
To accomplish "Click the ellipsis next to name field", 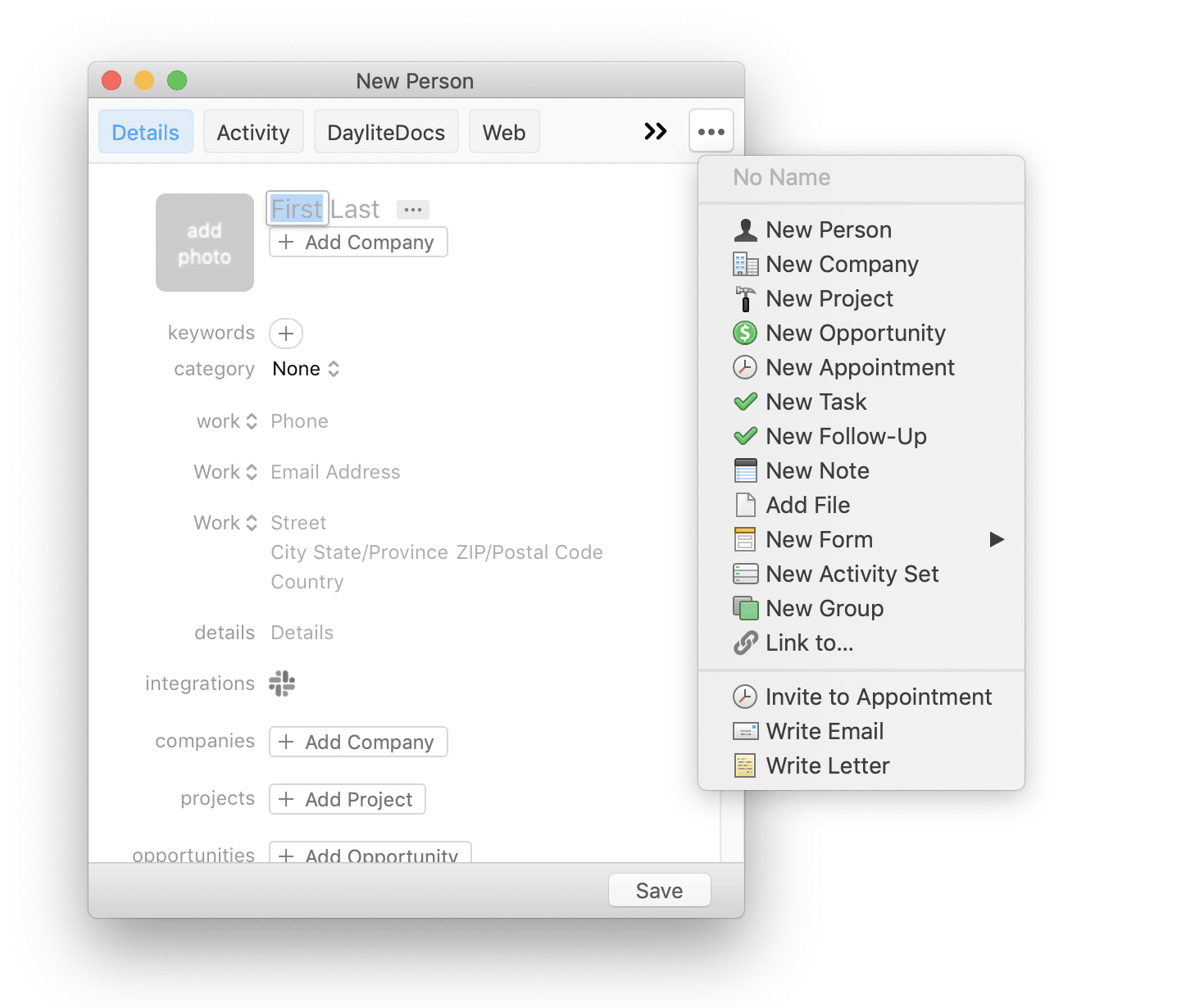I will (x=413, y=210).
